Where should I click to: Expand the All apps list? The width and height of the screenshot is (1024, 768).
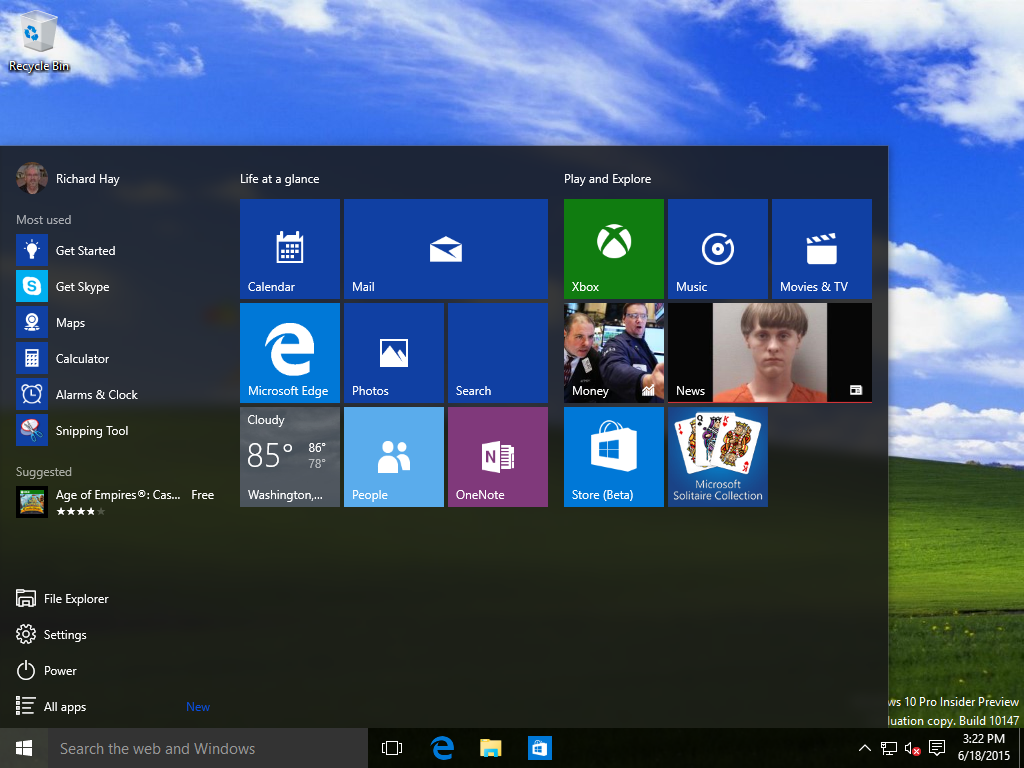point(65,707)
